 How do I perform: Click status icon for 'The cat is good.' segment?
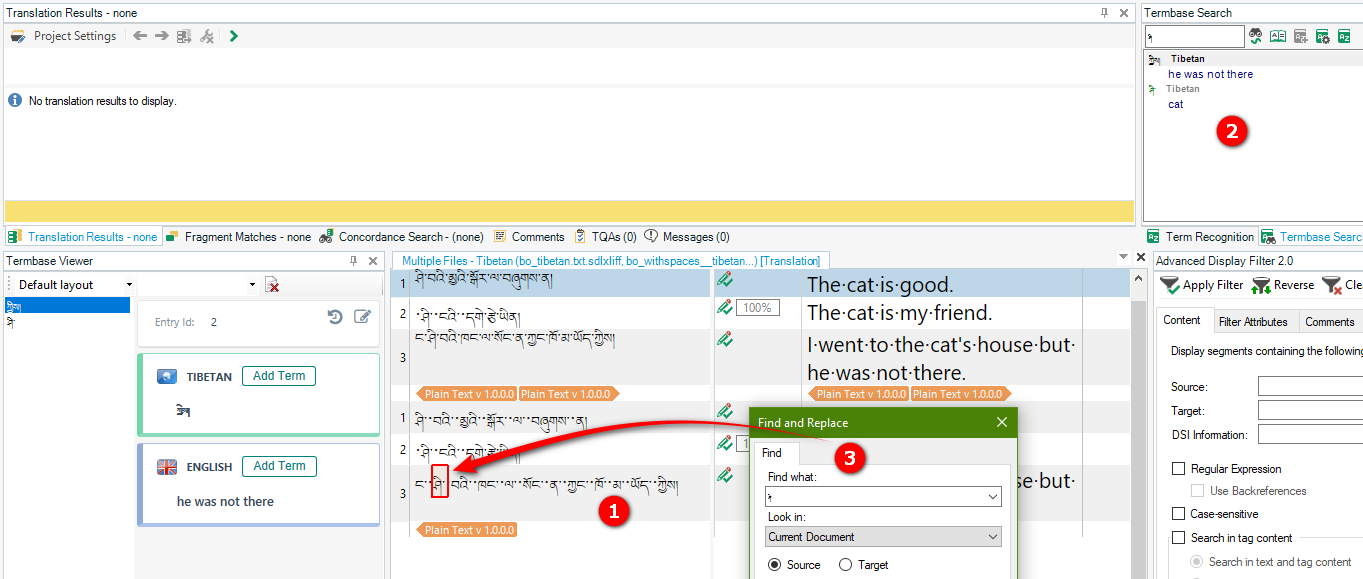[725, 280]
